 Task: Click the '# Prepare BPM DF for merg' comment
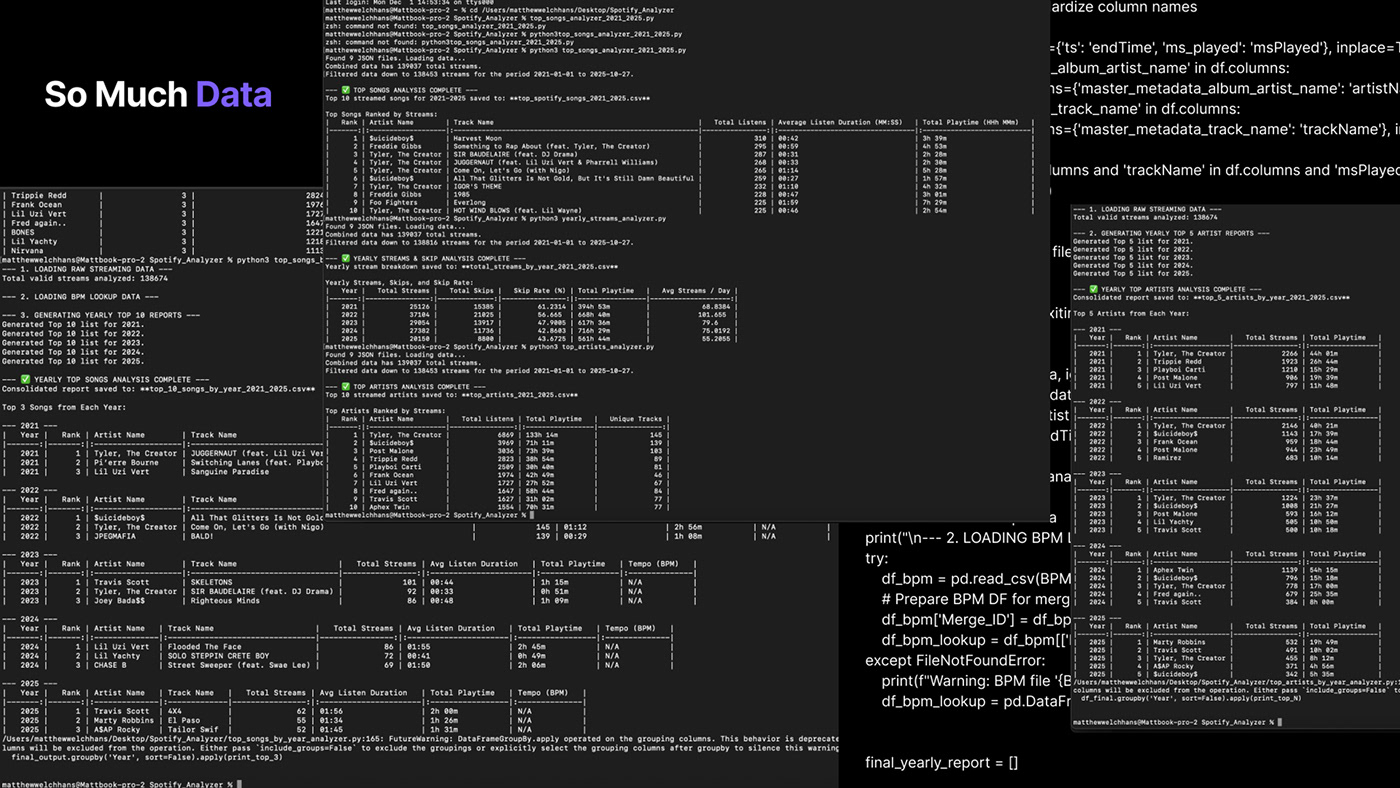(x=977, y=599)
